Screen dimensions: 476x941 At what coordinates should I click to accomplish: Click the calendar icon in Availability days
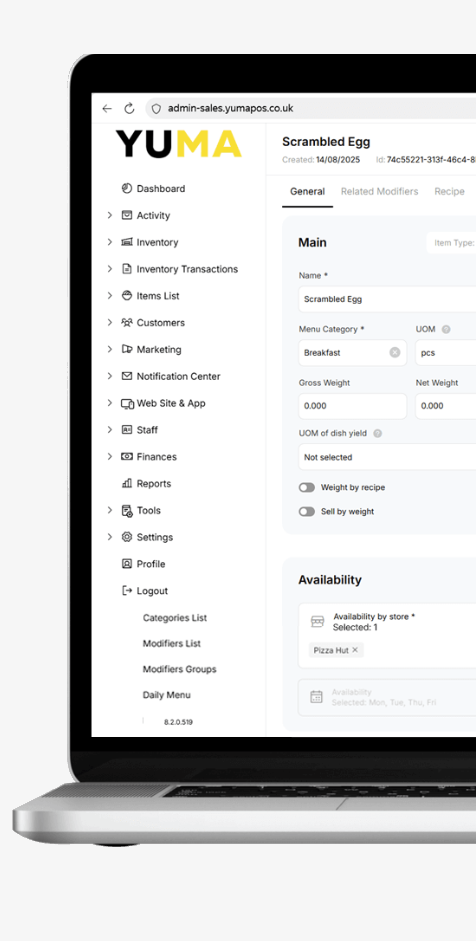[x=316, y=697]
